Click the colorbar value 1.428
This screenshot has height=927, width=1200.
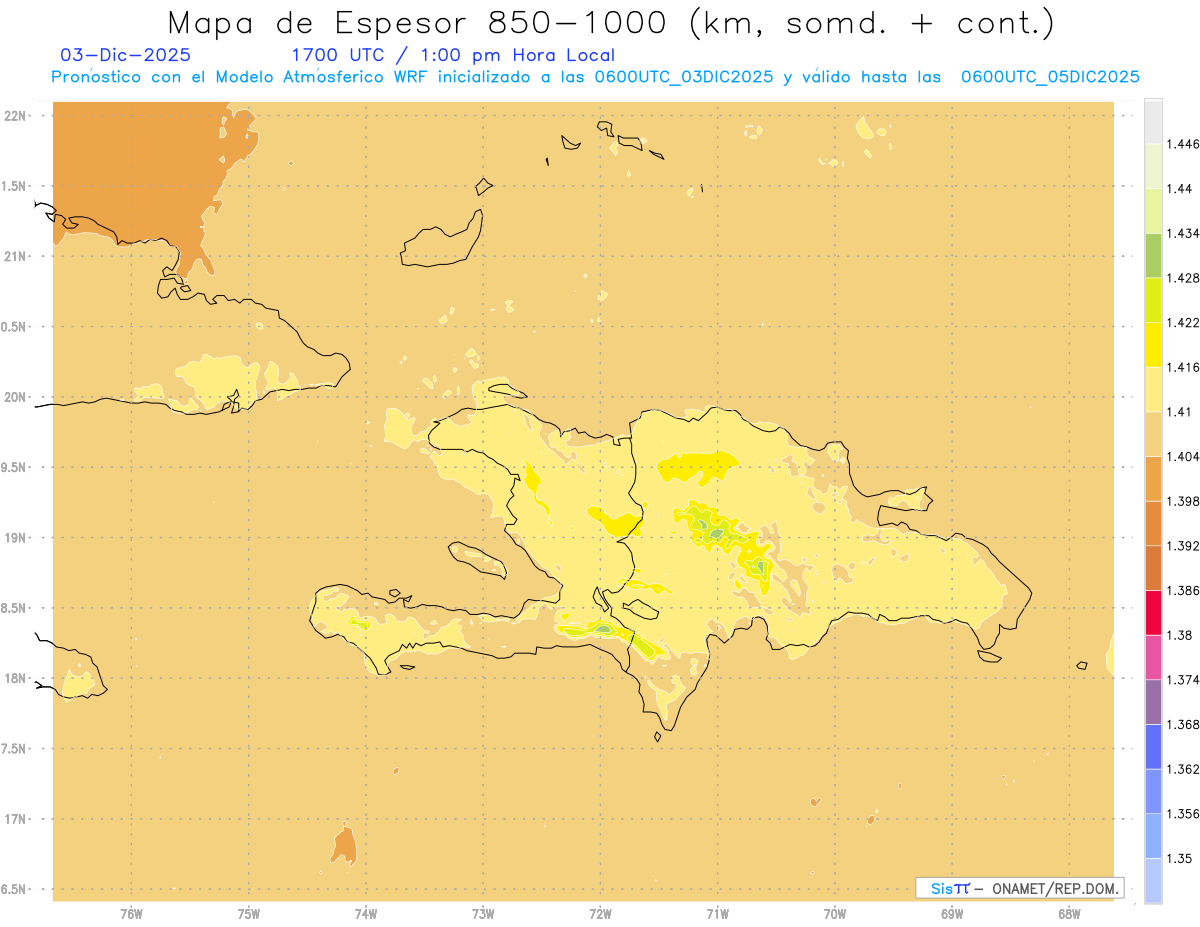coord(1185,278)
